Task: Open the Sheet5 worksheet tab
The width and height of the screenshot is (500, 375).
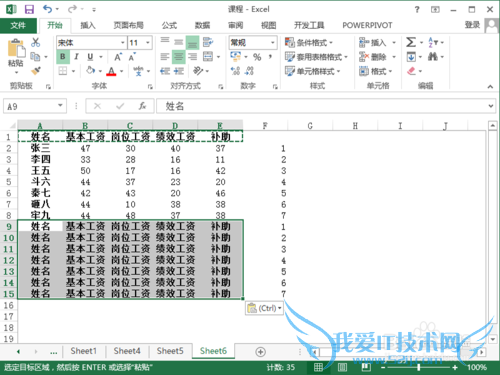Action: point(170,351)
